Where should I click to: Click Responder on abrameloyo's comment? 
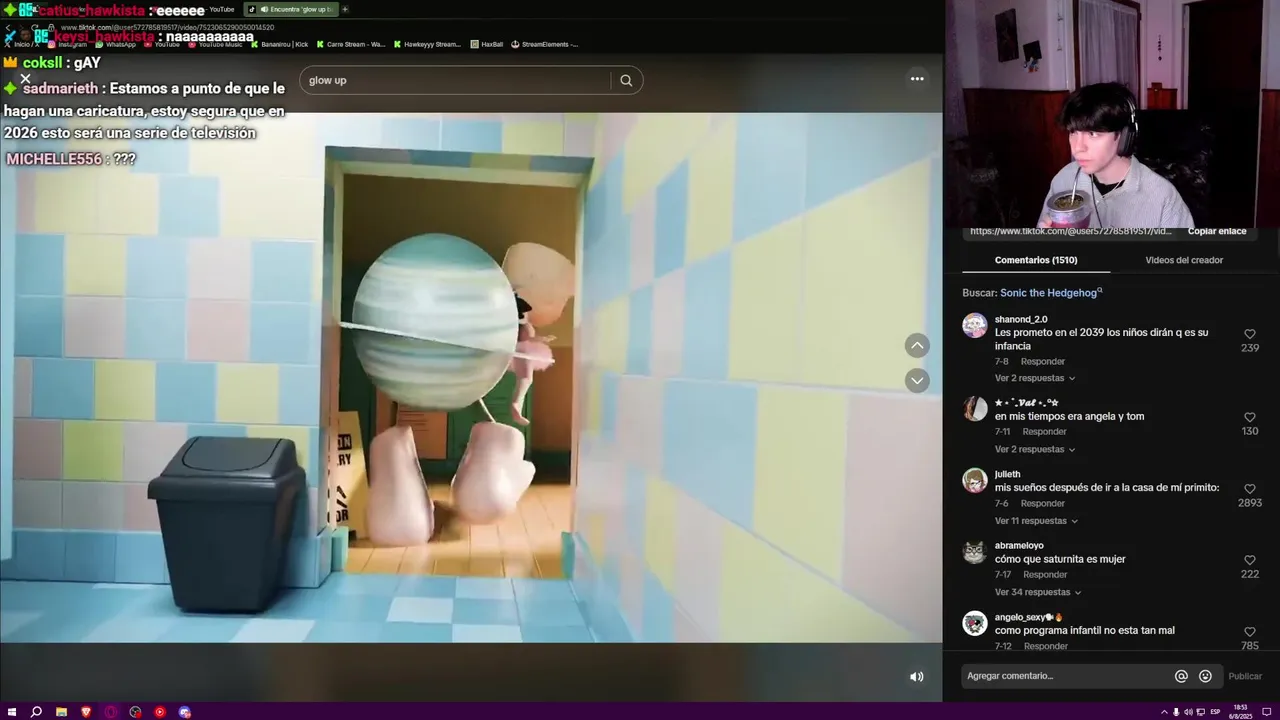tap(1045, 575)
